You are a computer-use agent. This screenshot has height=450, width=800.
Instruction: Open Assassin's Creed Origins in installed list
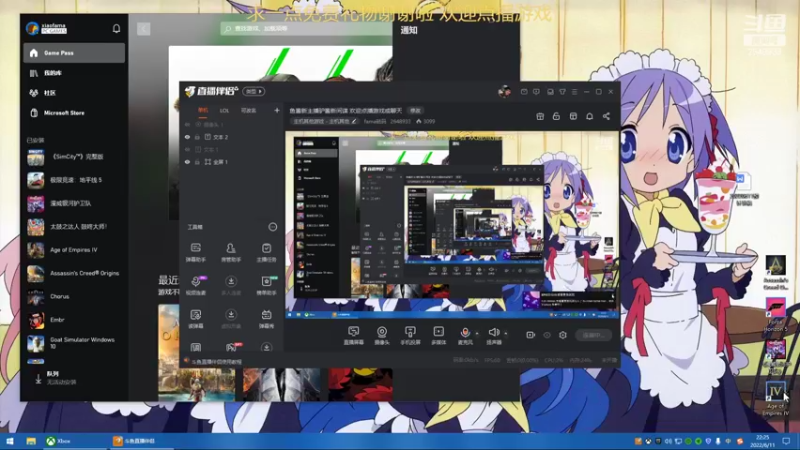(x=73, y=273)
